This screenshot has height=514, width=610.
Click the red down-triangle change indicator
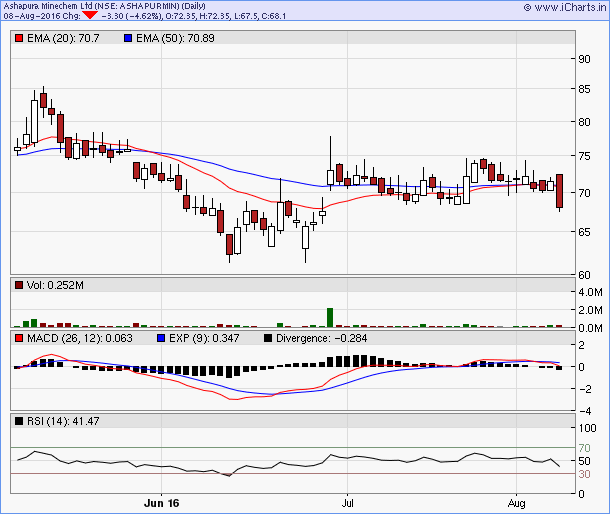click(90, 16)
